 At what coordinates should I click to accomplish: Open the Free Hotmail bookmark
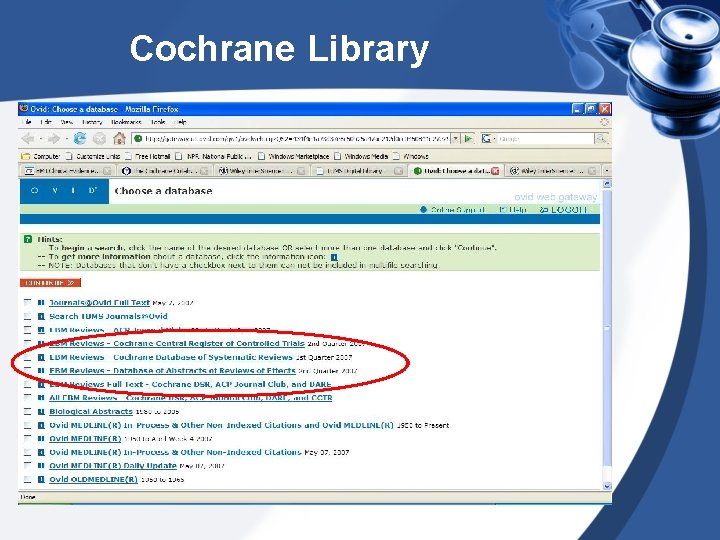[x=148, y=156]
